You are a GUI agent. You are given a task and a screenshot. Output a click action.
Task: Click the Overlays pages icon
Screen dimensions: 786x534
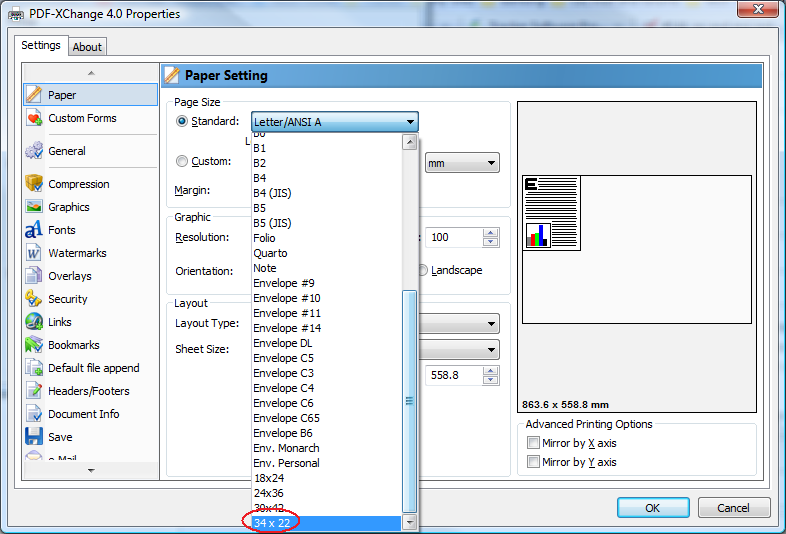(34, 276)
